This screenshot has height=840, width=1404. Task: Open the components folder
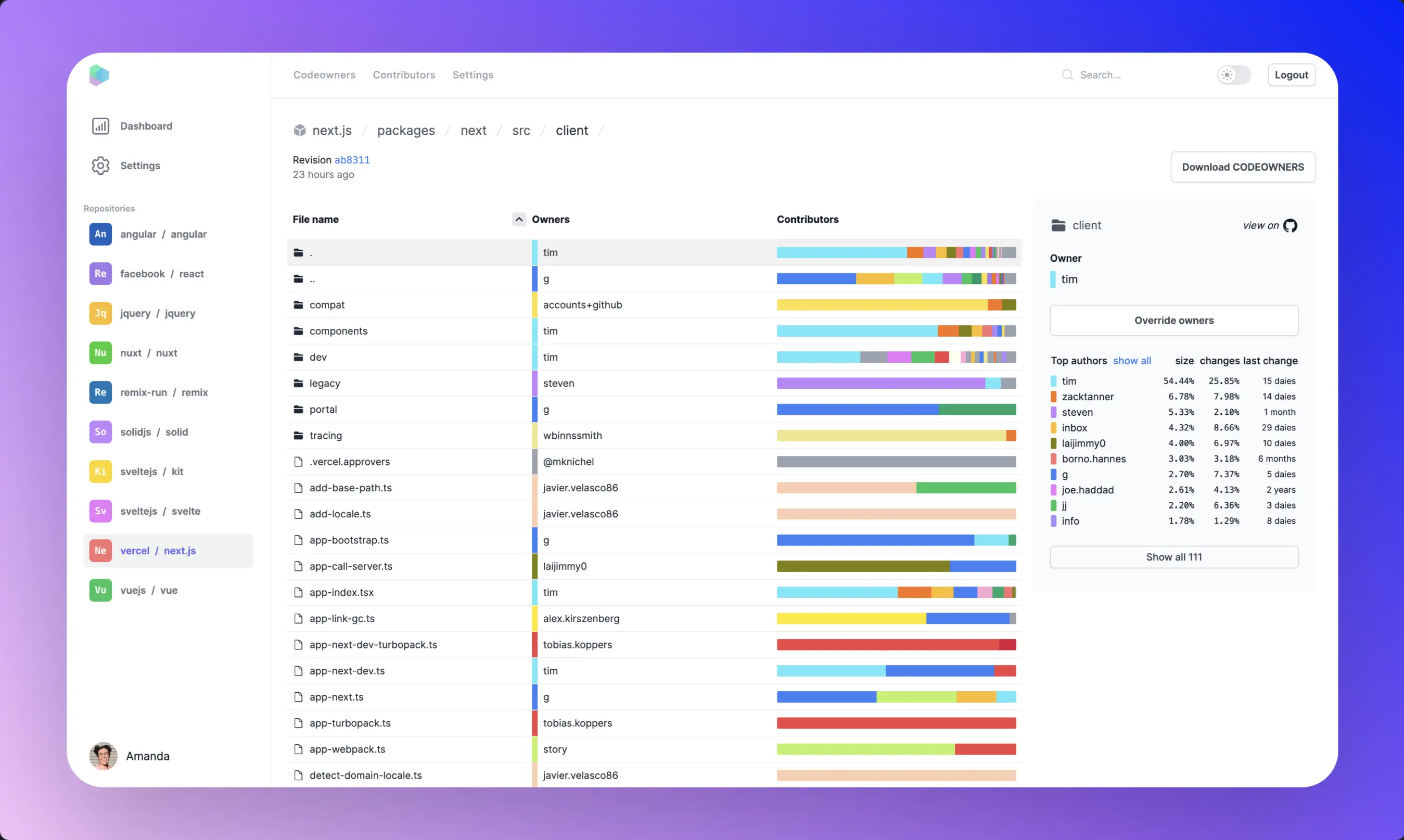(338, 330)
